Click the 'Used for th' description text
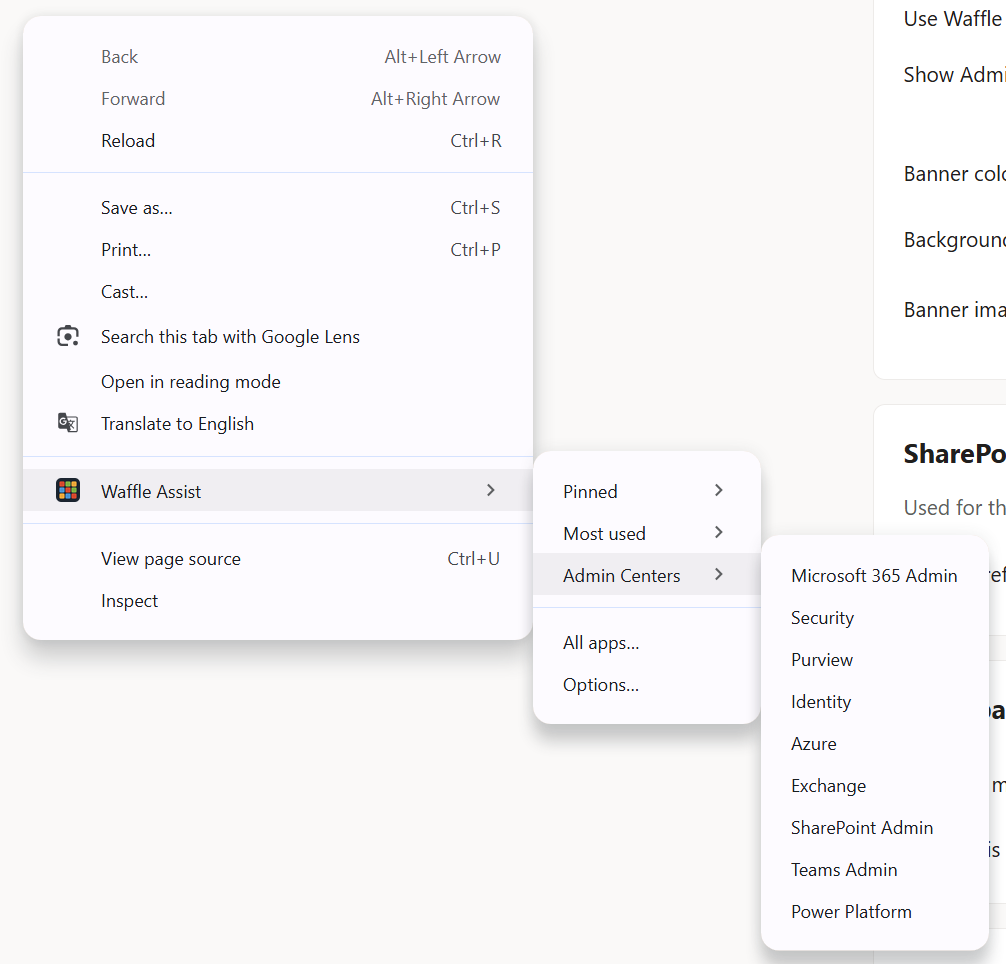The image size is (1006, 964). 954,507
